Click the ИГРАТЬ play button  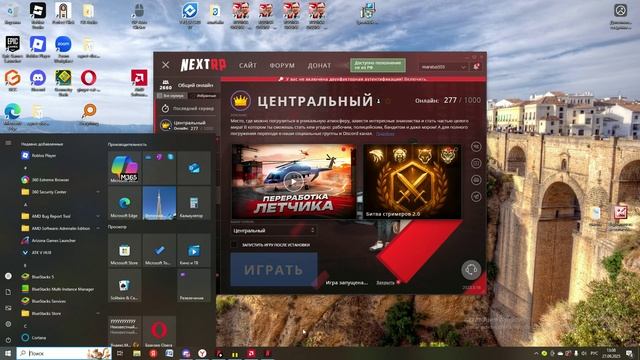pos(274,269)
